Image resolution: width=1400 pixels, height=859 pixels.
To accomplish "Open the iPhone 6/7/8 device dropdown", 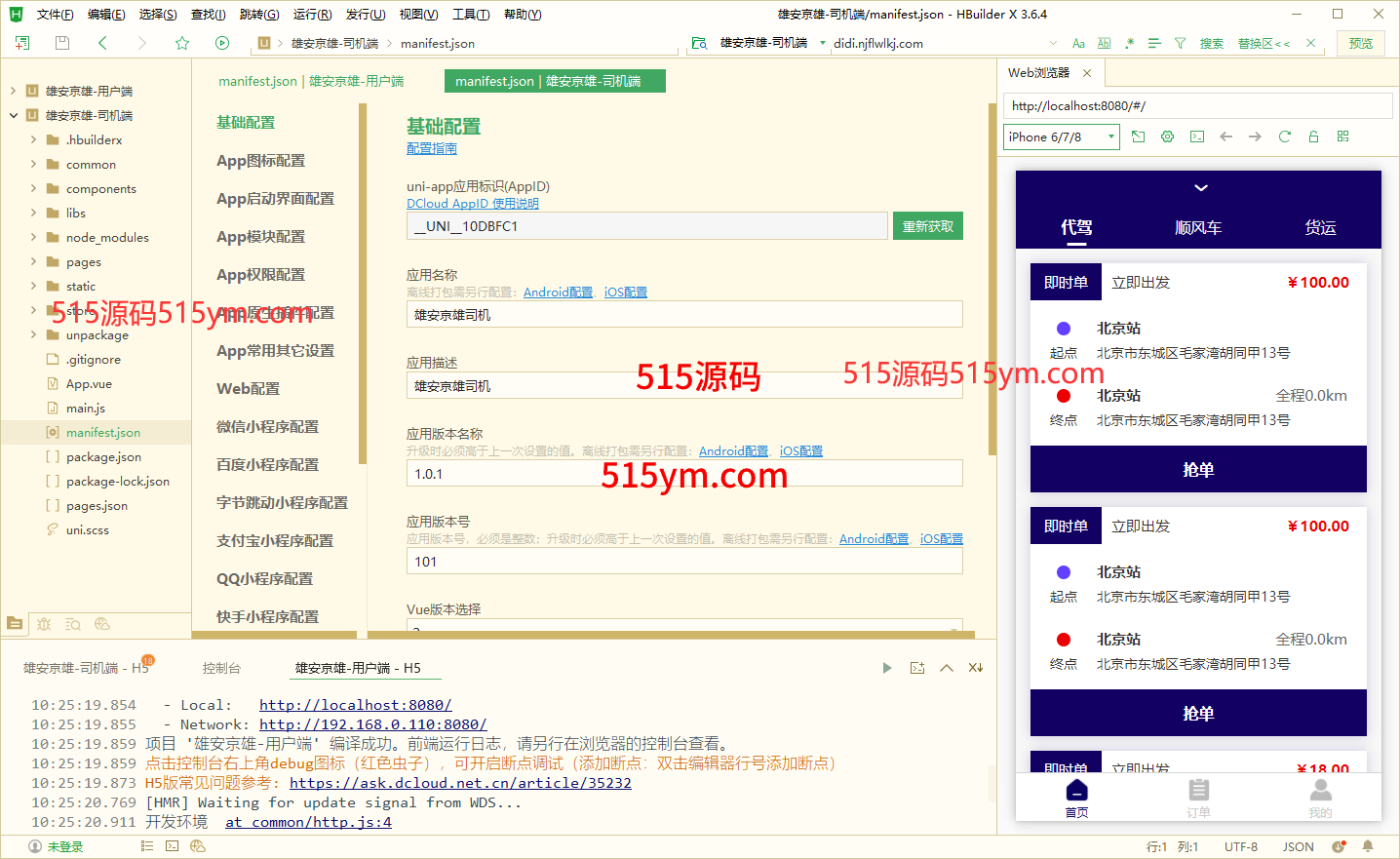I will (1061, 137).
